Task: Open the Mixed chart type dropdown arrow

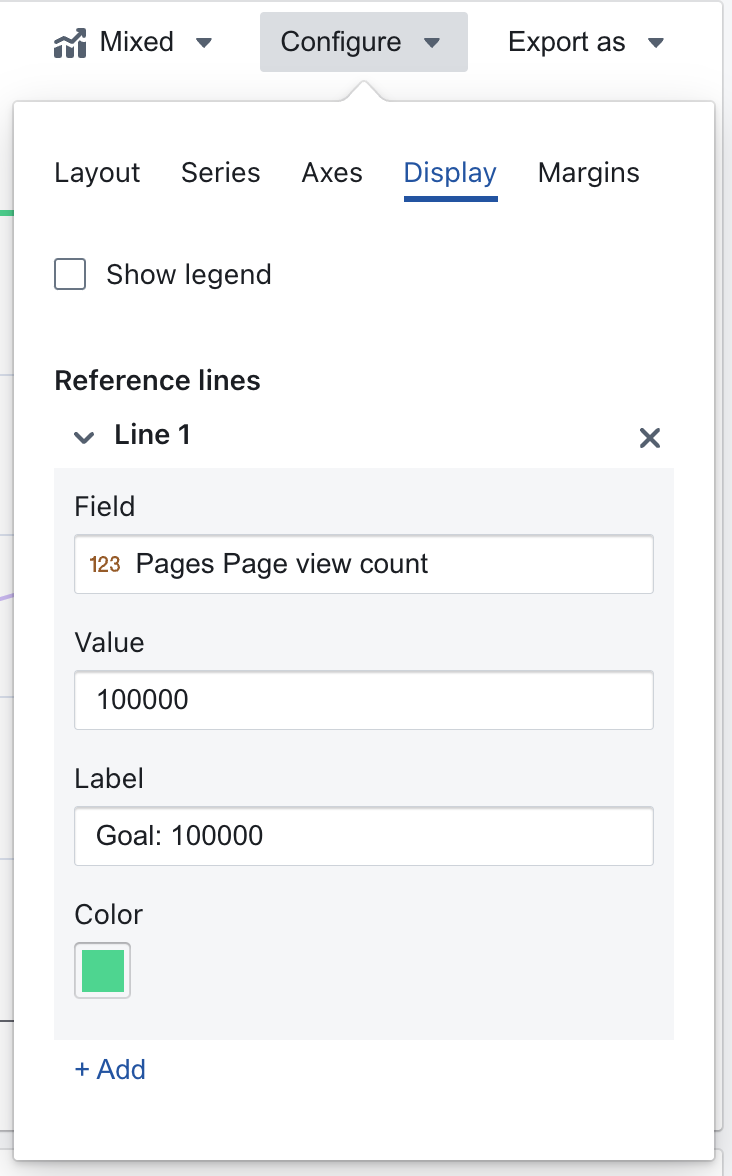Action: (x=203, y=43)
